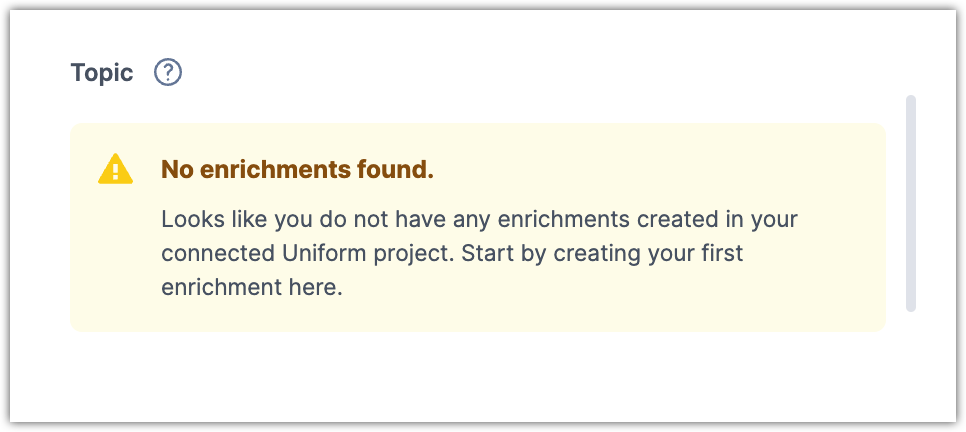Click the vertical scrollbar on the right

[x=910, y=203]
